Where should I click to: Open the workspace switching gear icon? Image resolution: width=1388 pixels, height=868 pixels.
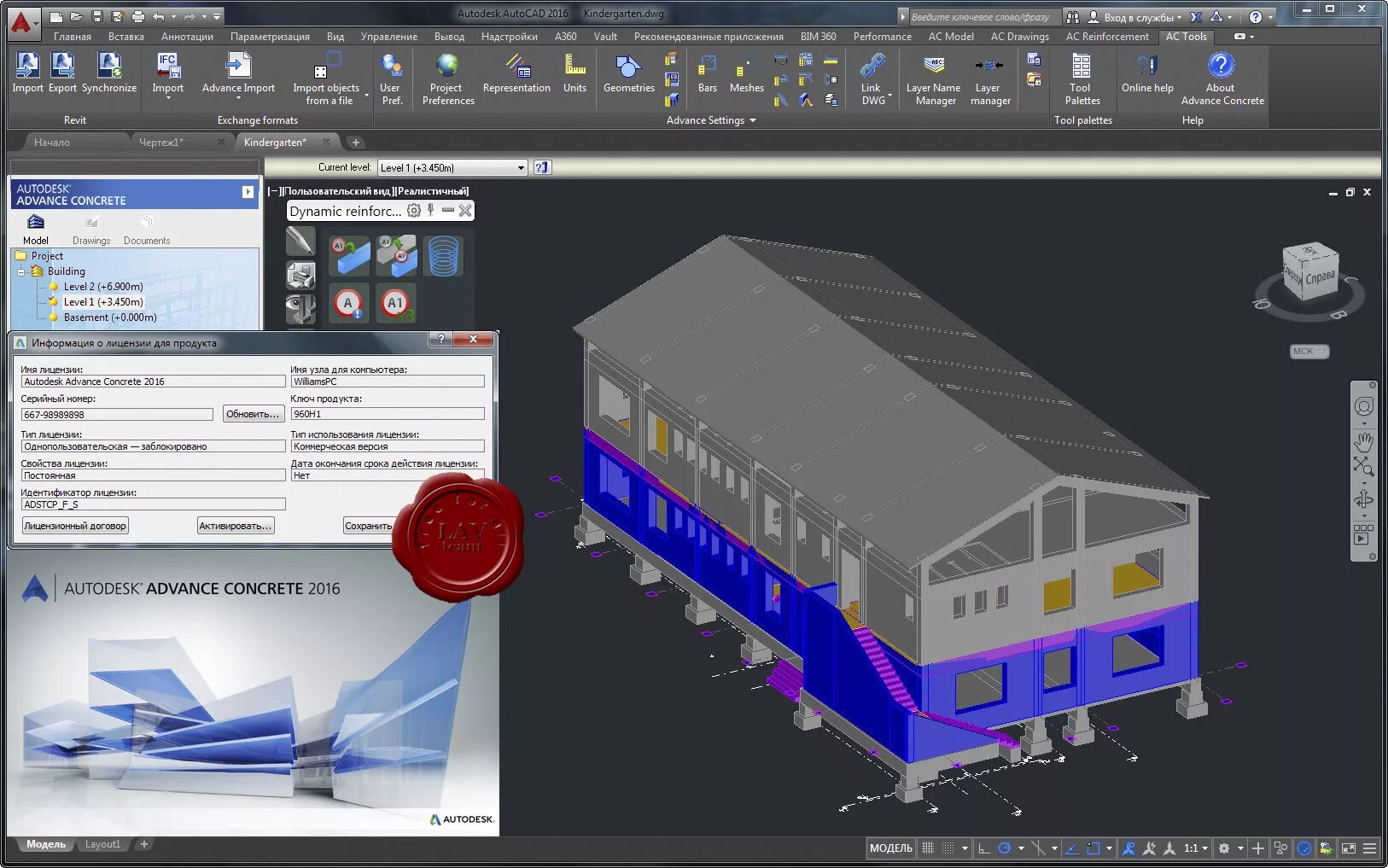tap(1223, 848)
